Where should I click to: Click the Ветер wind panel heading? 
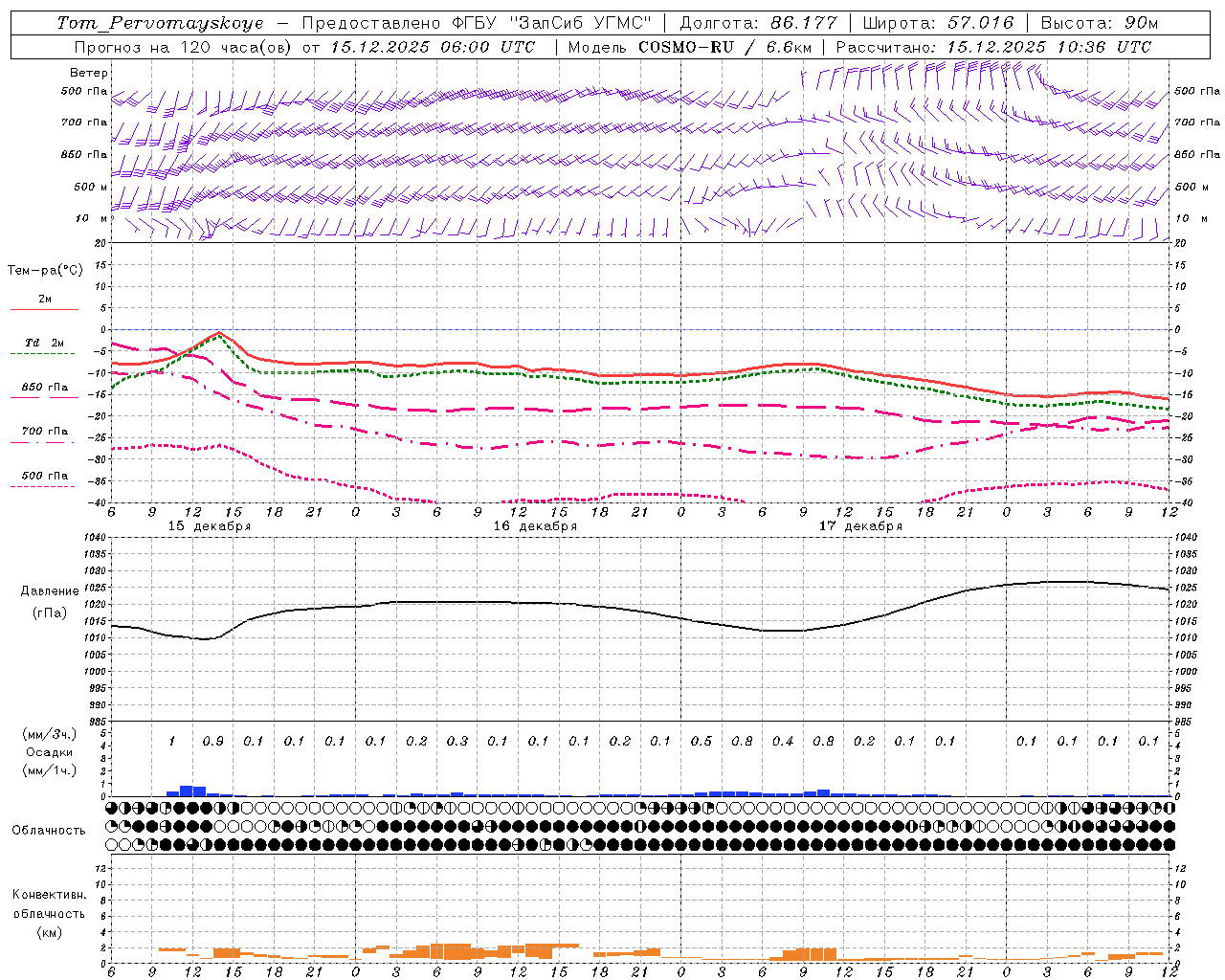89,73
